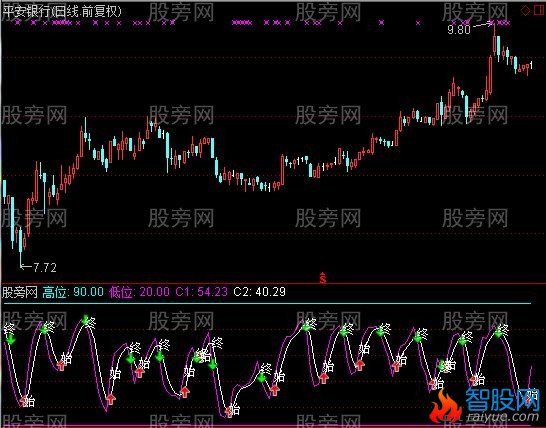Select the chart title 平安银行(日线.前复权)

click(x=62, y=12)
